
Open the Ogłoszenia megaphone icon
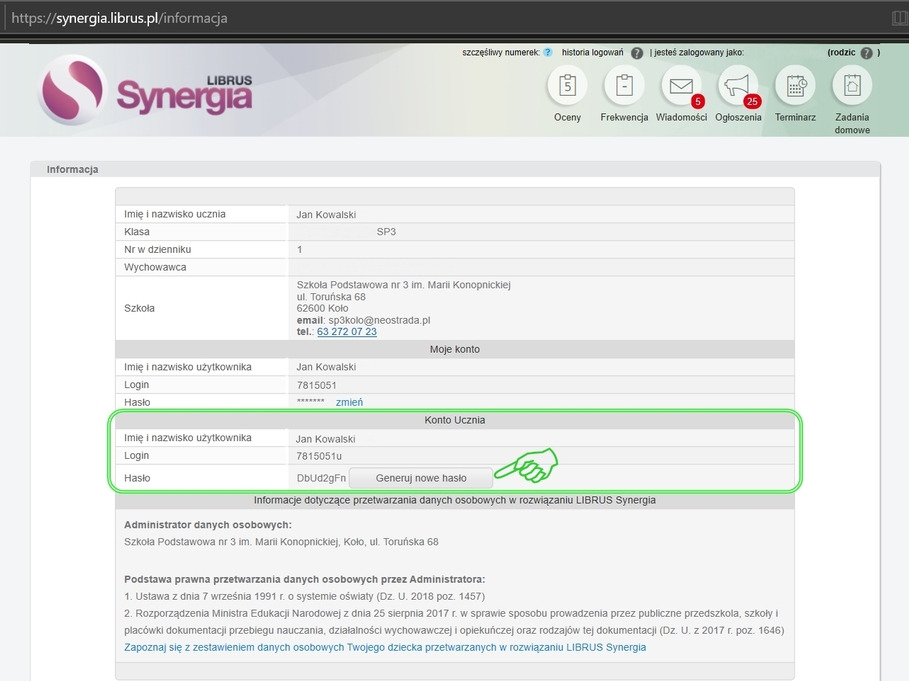738,86
